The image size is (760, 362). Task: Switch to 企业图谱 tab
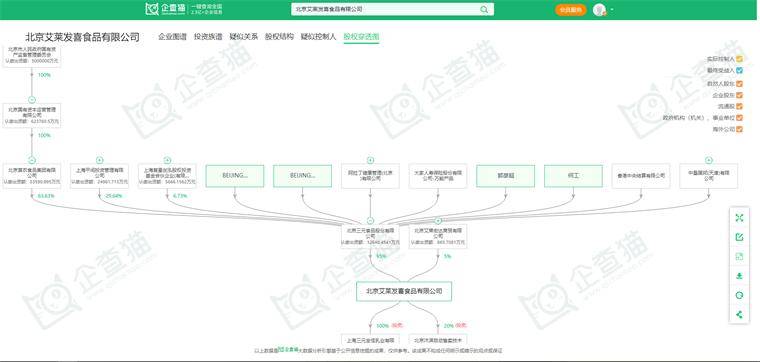(x=172, y=36)
